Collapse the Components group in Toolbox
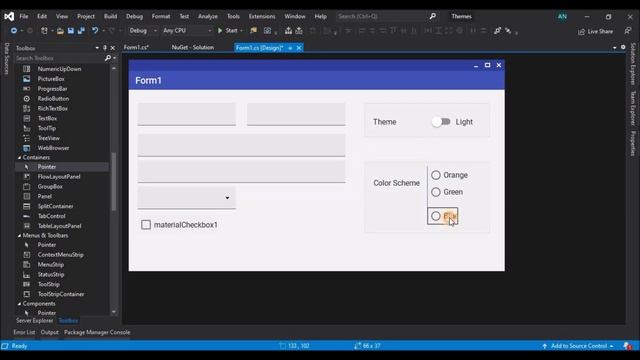Image resolution: width=640 pixels, height=360 pixels. [19, 304]
